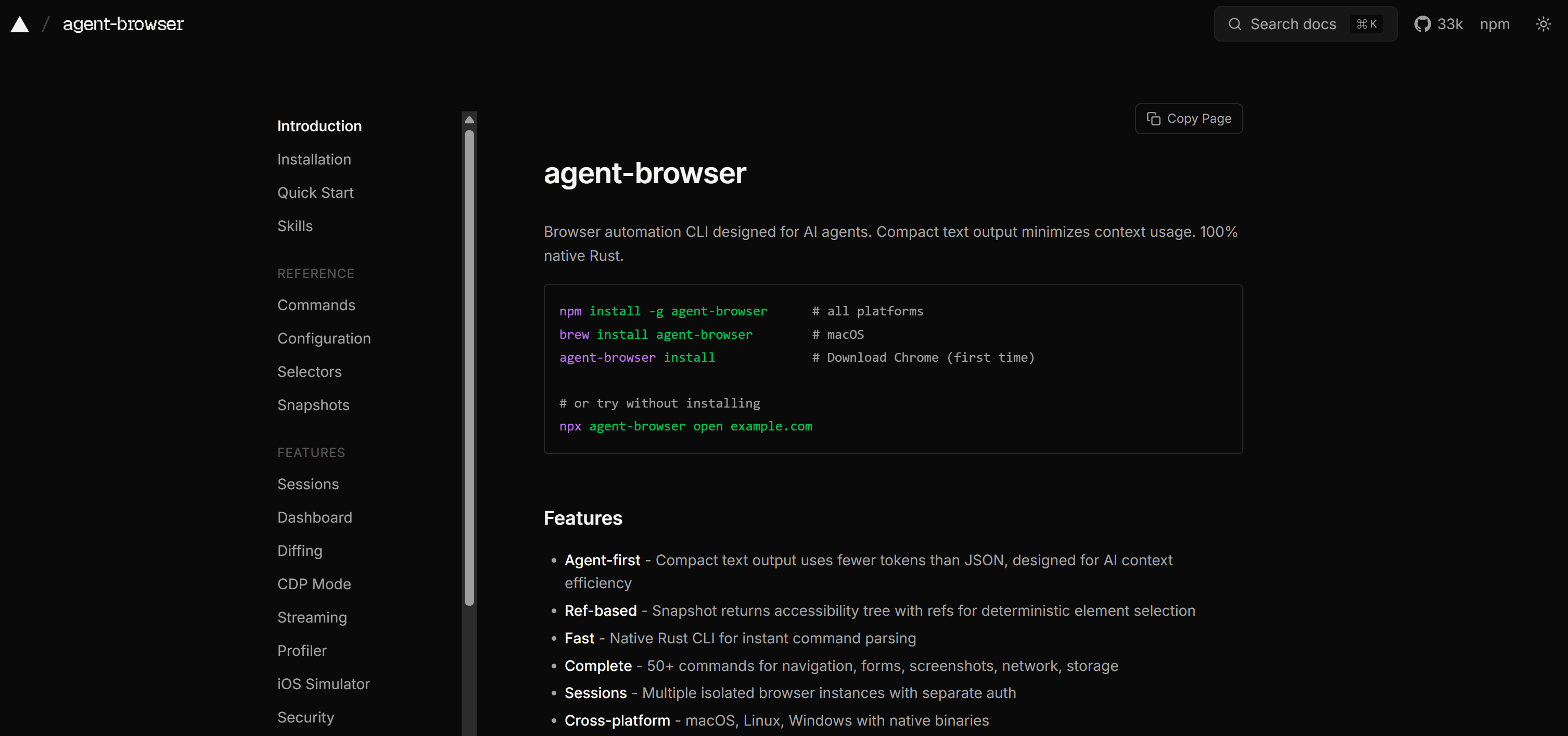1568x736 pixels.
Task: Click the 'brew install agent-browser' line
Action: click(x=656, y=334)
